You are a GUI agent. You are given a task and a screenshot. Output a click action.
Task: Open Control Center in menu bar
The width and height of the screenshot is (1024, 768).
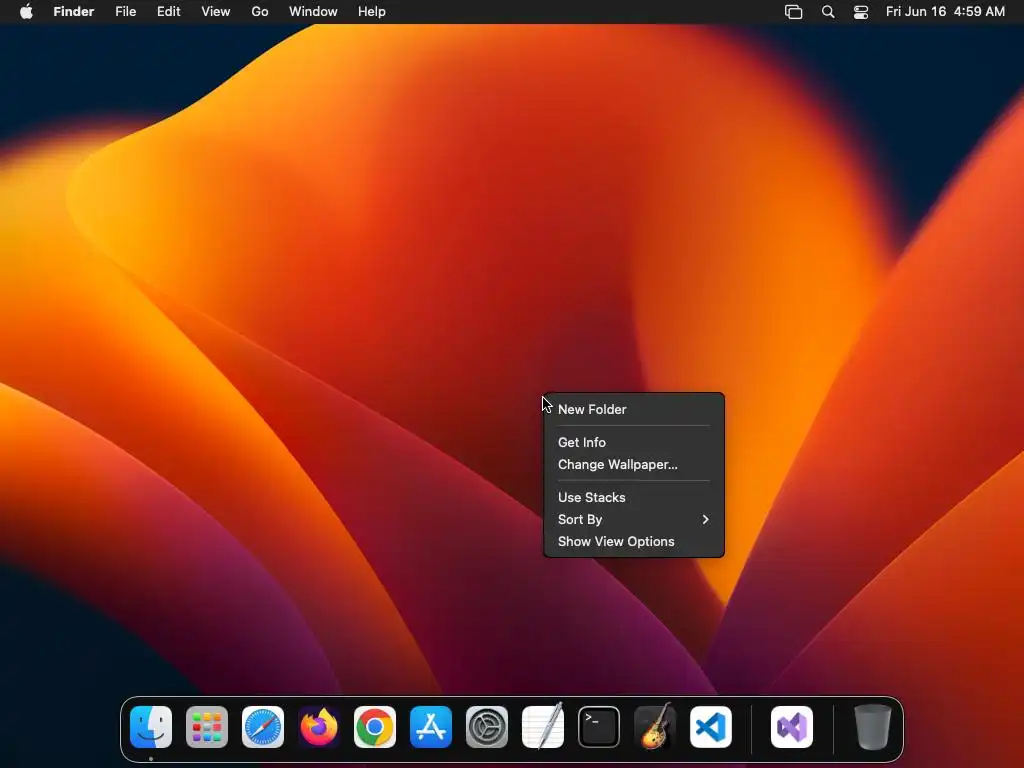coord(861,12)
